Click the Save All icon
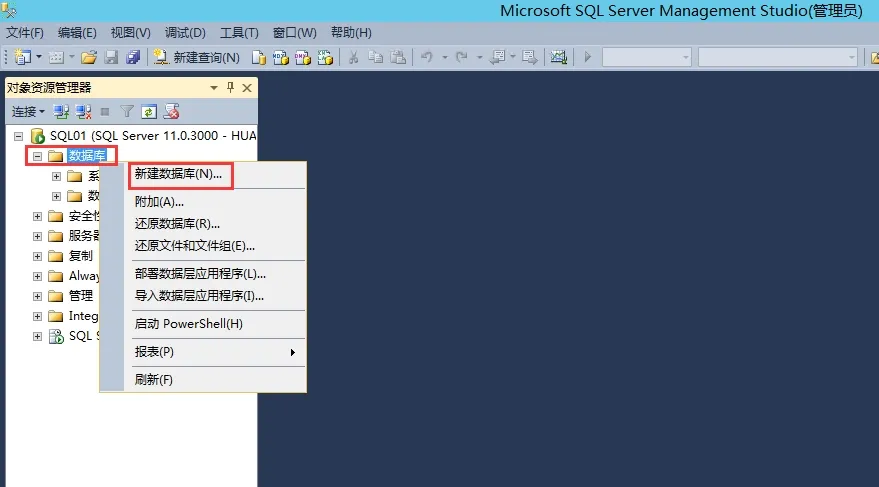Image resolution: width=879 pixels, height=487 pixels. pyautogui.click(x=133, y=57)
